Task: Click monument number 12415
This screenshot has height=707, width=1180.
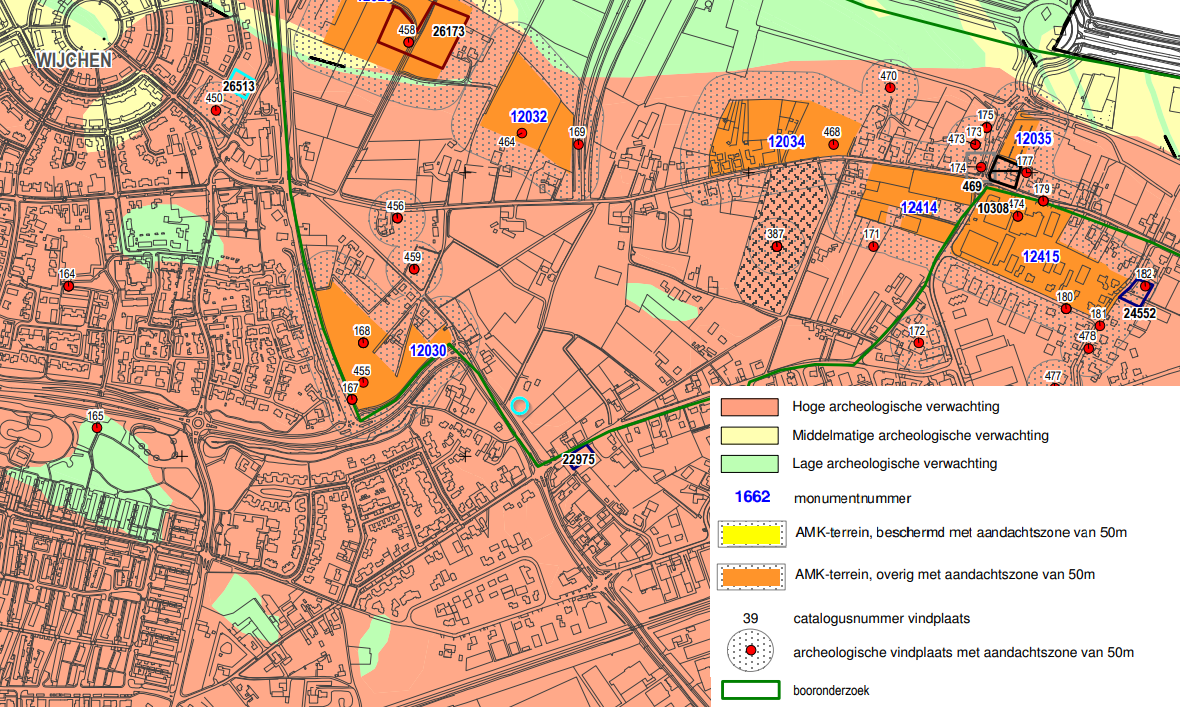Action: tap(1040, 257)
